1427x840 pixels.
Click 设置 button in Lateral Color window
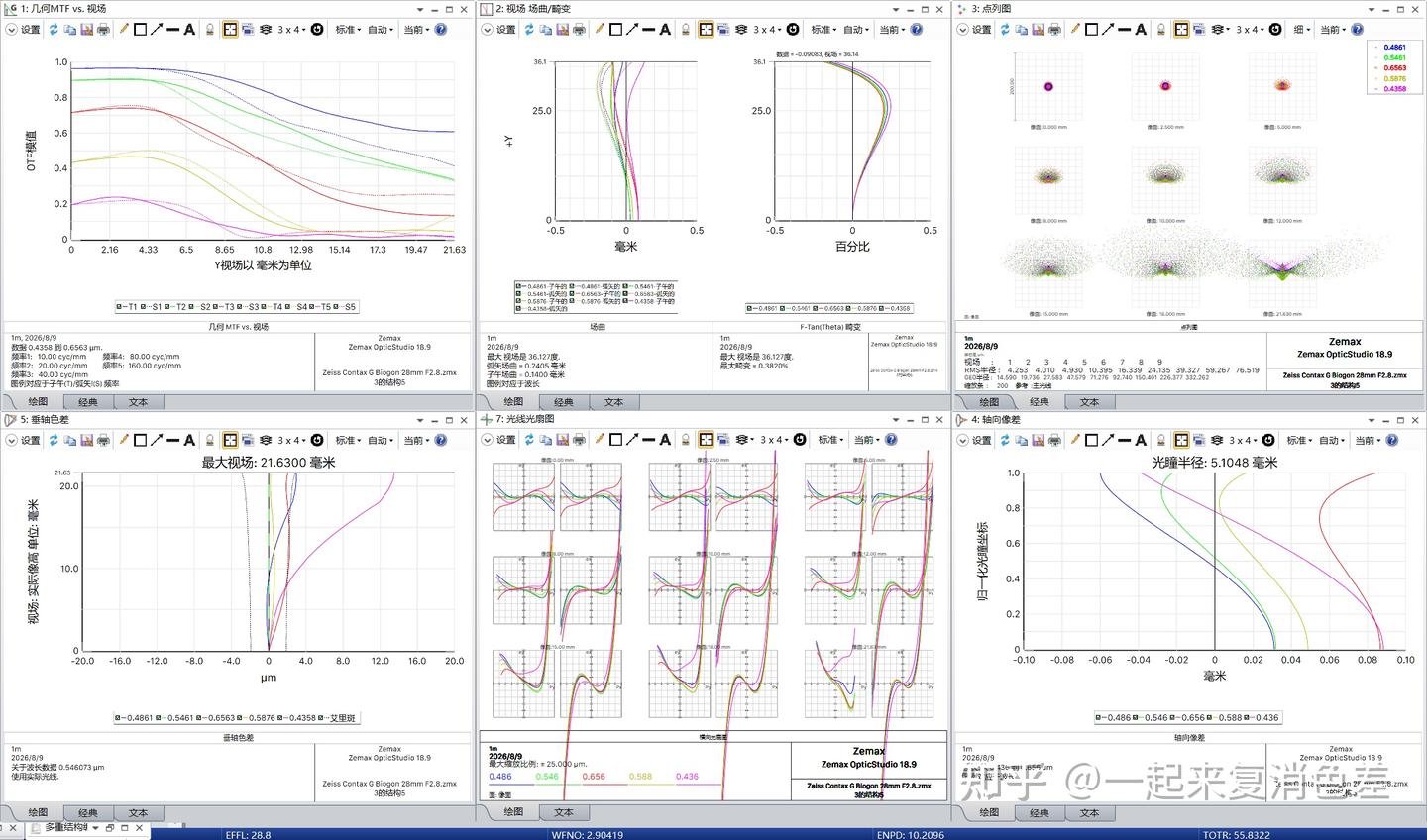click(31, 440)
